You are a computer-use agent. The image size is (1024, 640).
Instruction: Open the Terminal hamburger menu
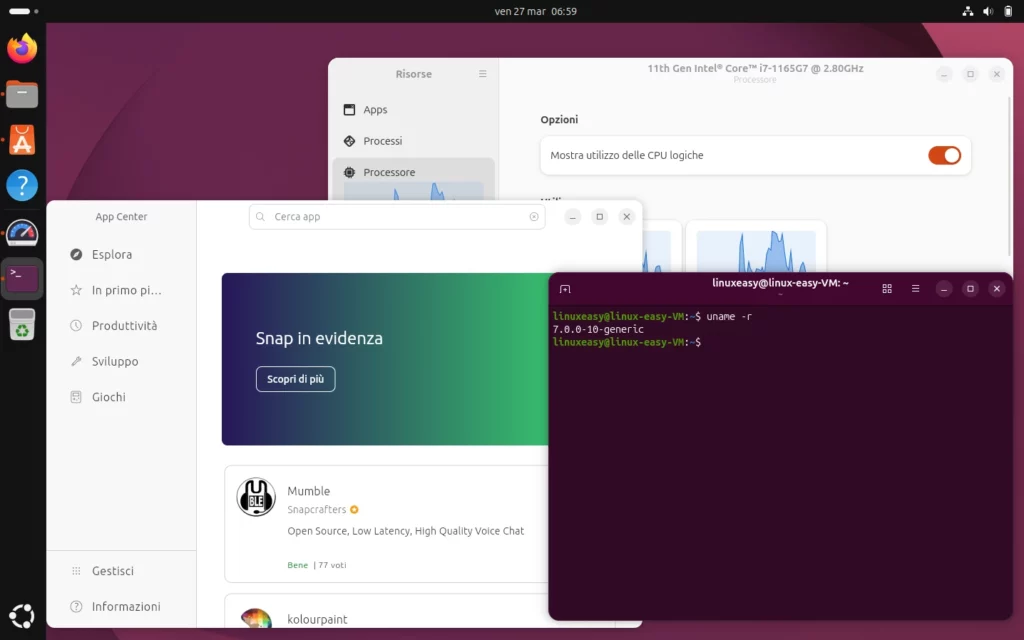pos(915,288)
